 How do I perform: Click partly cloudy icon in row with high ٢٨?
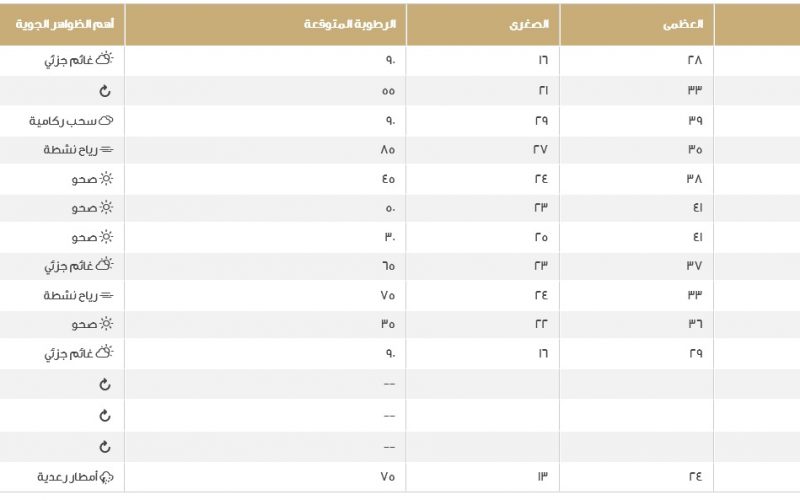point(105,58)
